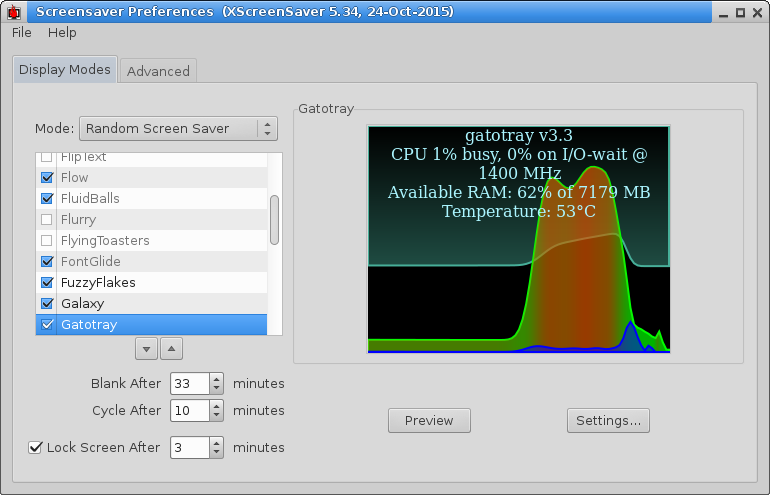
Task: Click the XScreenSaver app icon in title bar
Action: tap(14, 12)
